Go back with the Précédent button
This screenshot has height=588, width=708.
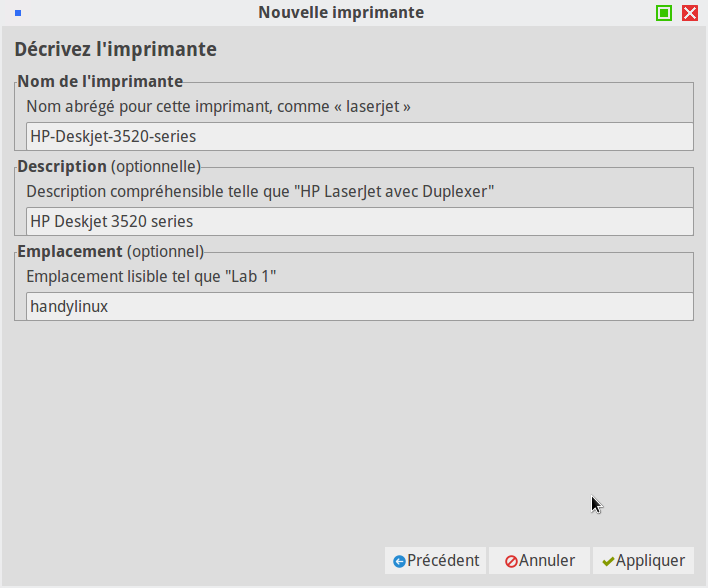436,561
